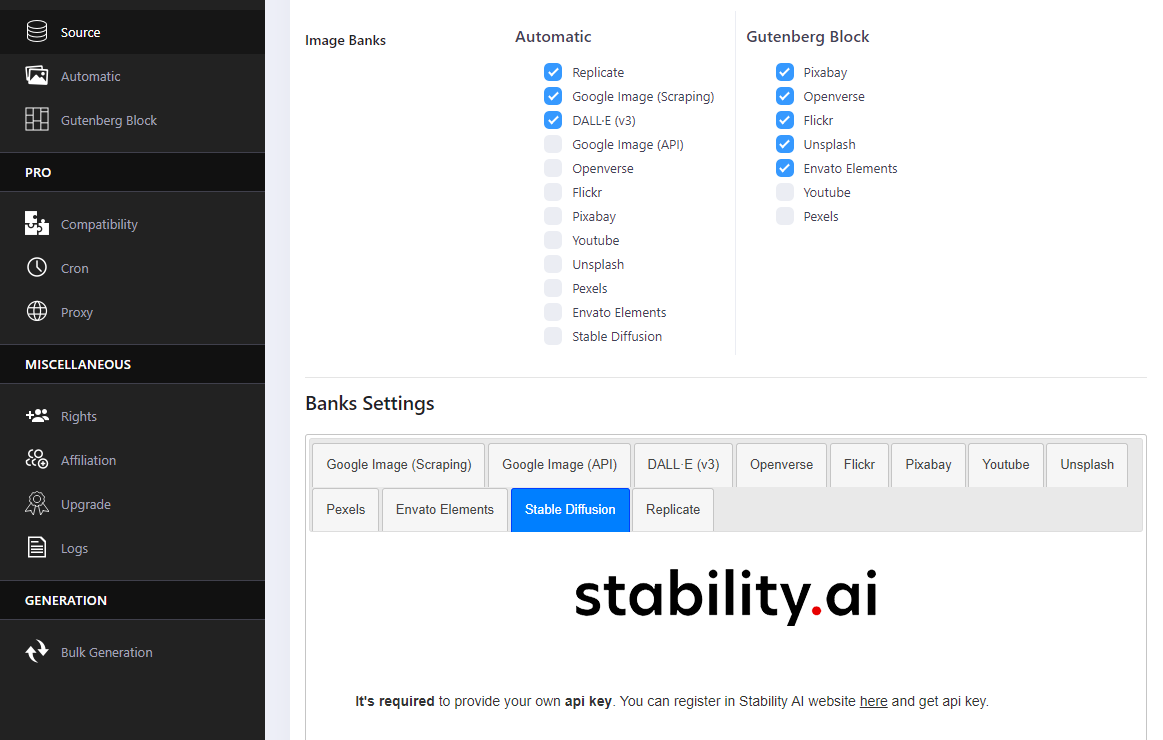Open the Source database icon
Image resolution: width=1163 pixels, height=740 pixels.
pos(37,32)
